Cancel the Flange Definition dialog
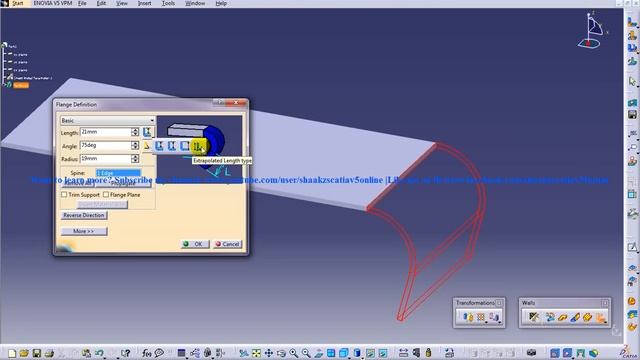The image size is (640, 360). 228,244
